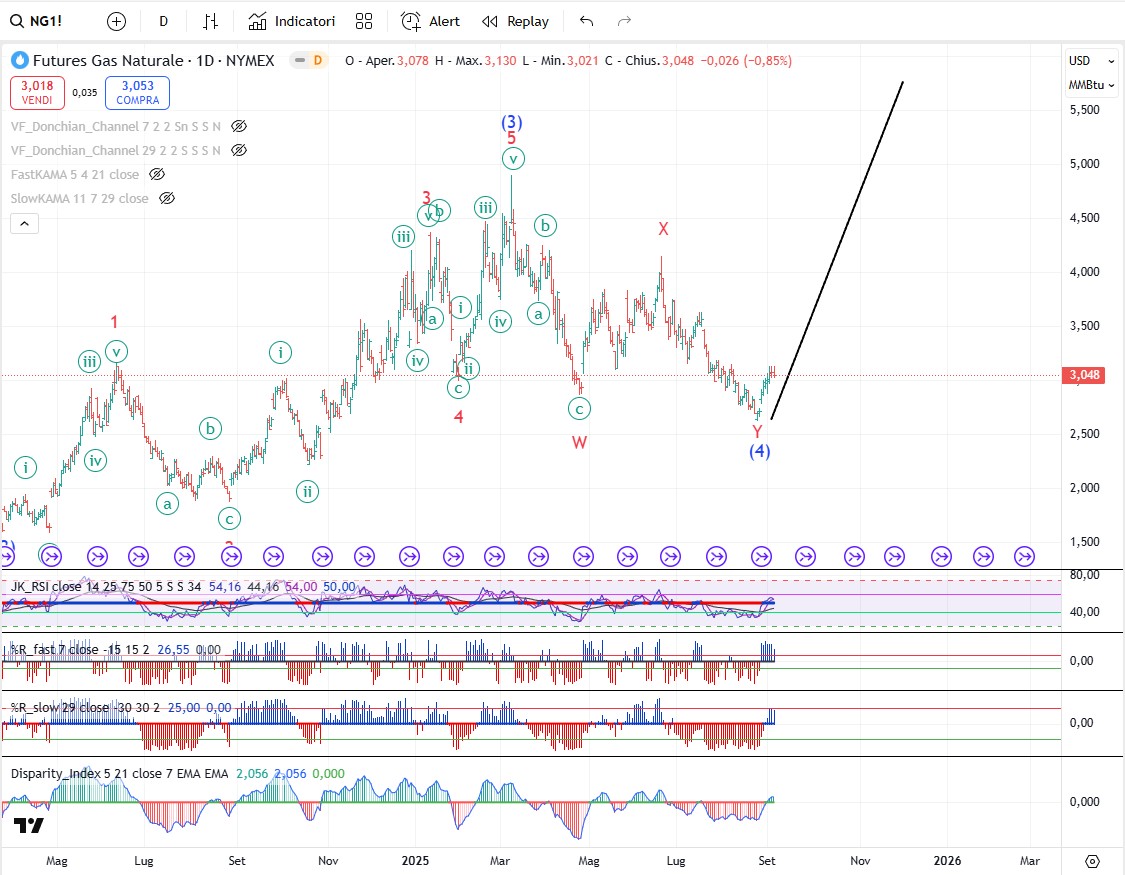The height and width of the screenshot is (875, 1125).
Task: Open the Indicatori menu
Action: pyautogui.click(x=292, y=21)
